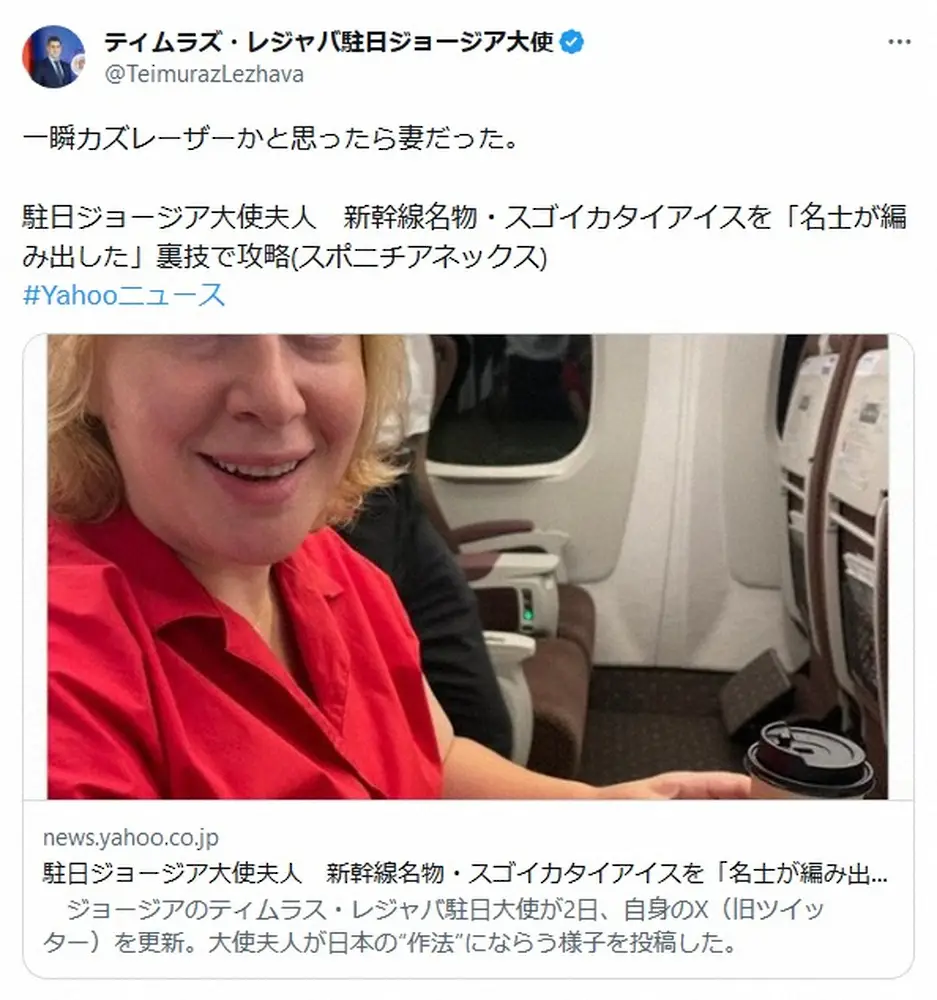Screen dimensions: 937x1000
Task: Open the article preview photo
Action: (x=468, y=566)
